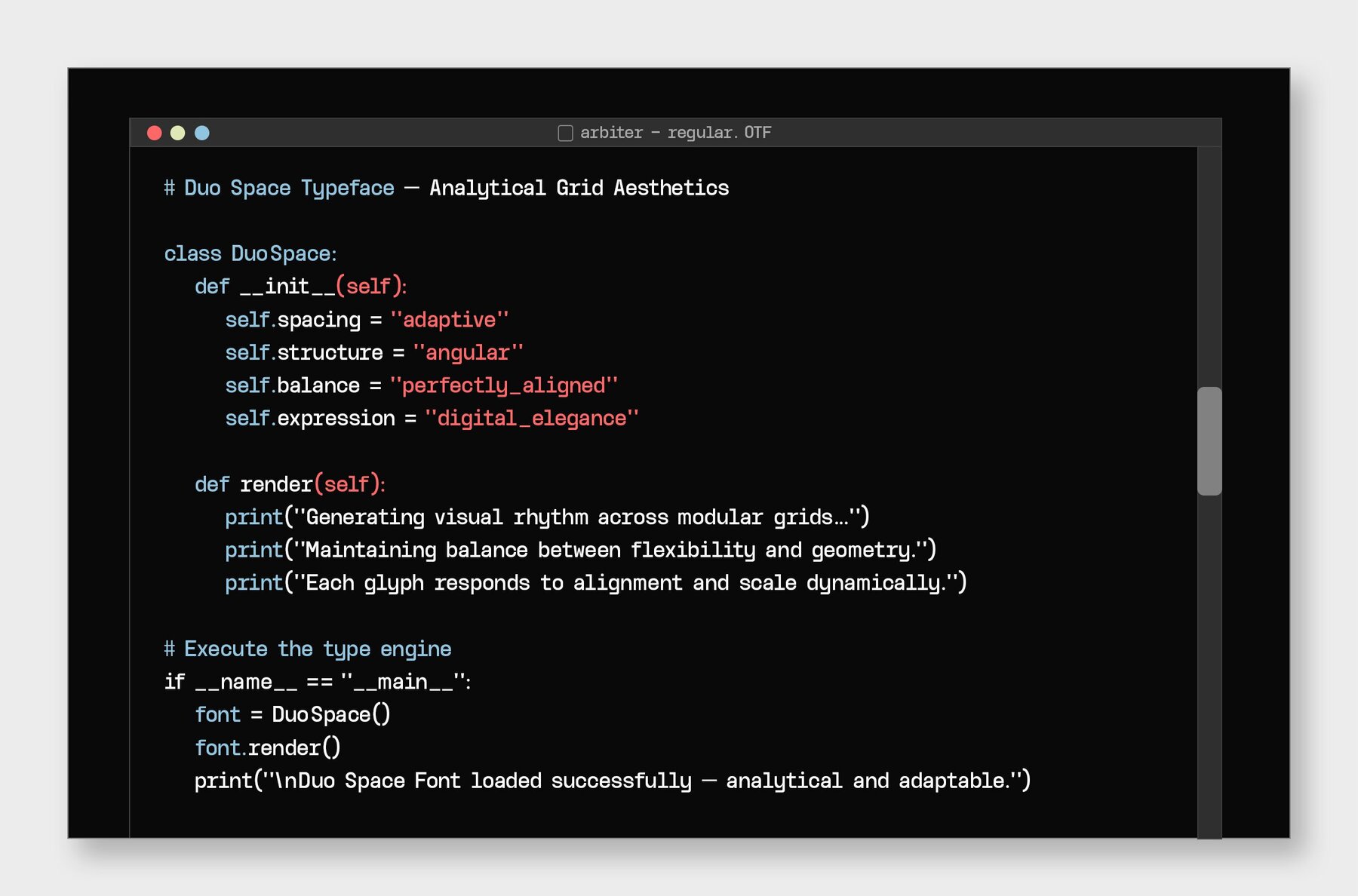
Task: Click scrollbar track below the thumb
Action: coord(1209,664)
